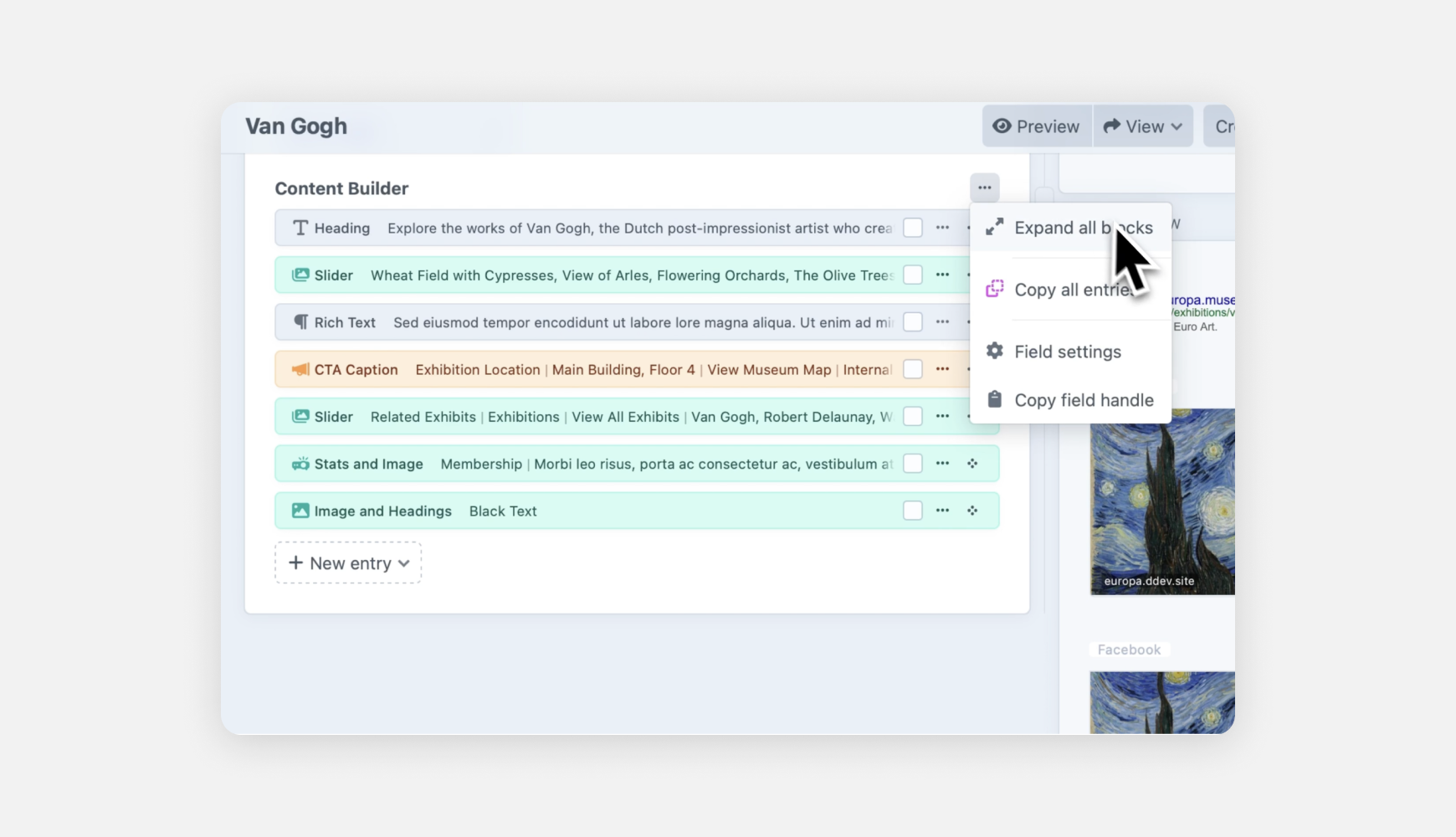Open actions menu for Rich Text block
1456x837 pixels.
(942, 322)
